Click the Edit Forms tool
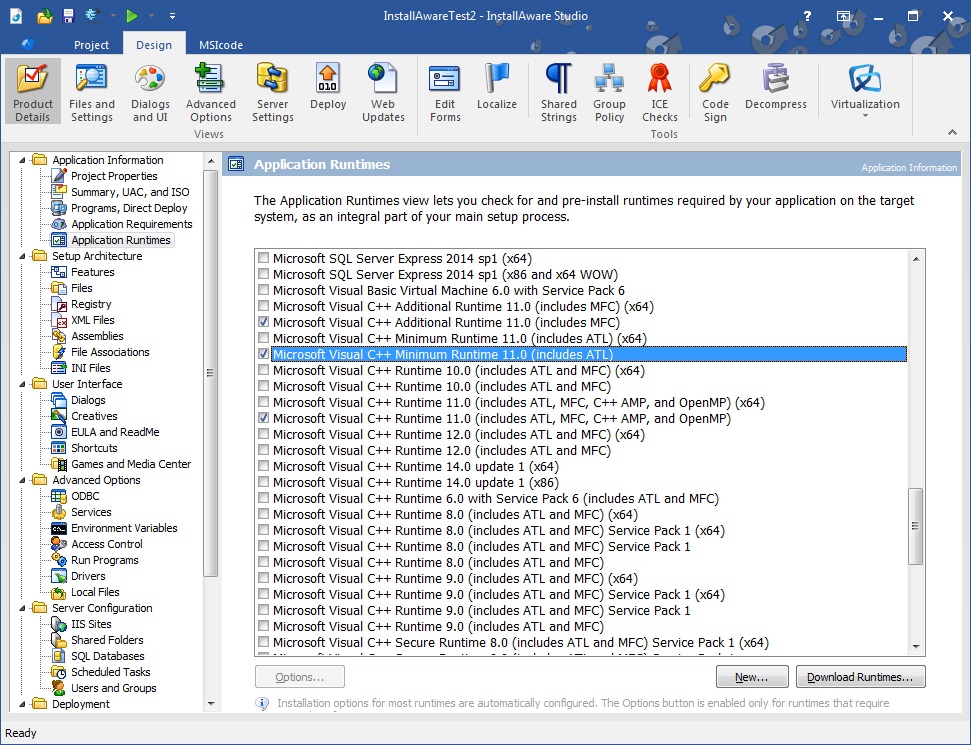The height and width of the screenshot is (745, 971). click(x=445, y=92)
